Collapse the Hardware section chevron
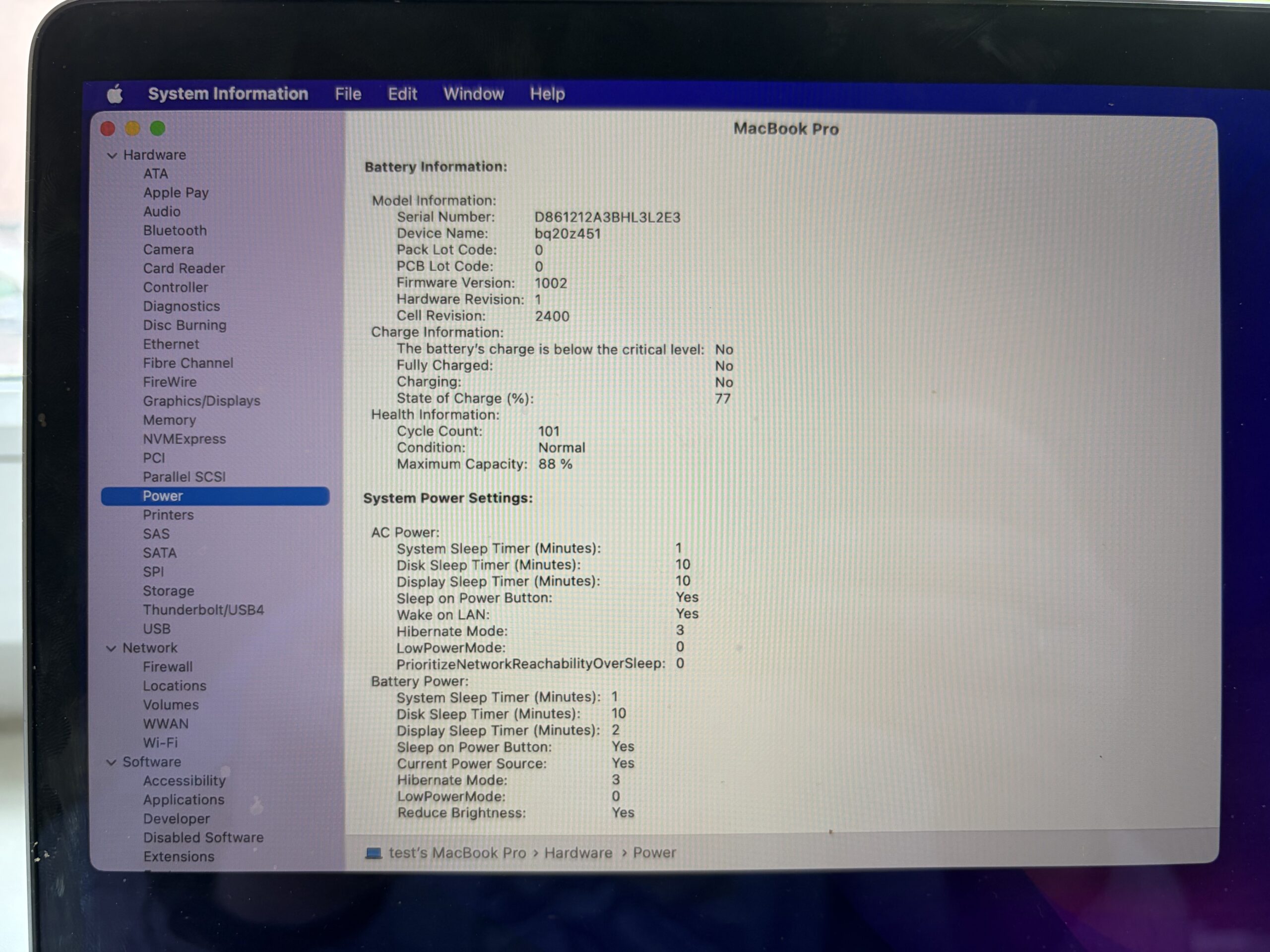 [112, 156]
